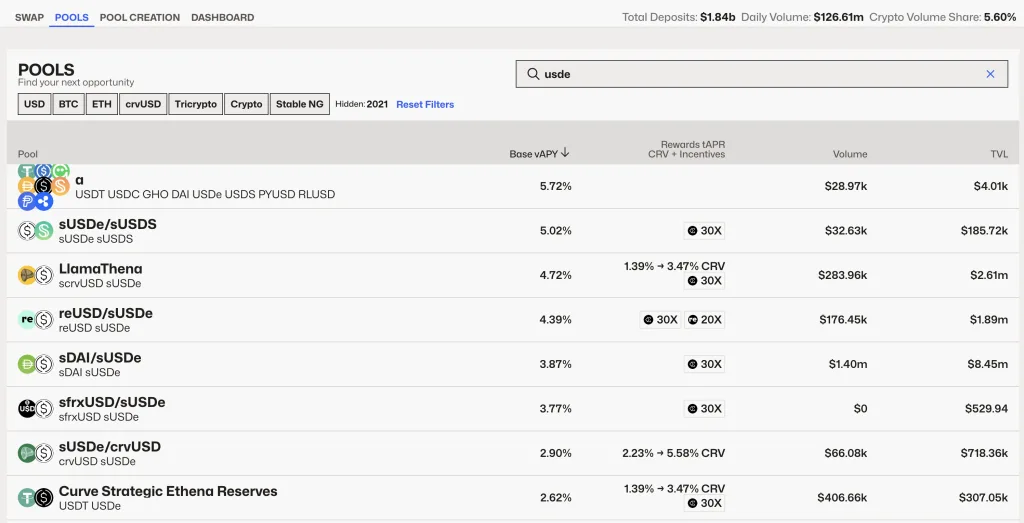Click the 30X badge in LlamaThena row
Image resolution: width=1024 pixels, height=523 pixels.
click(705, 281)
